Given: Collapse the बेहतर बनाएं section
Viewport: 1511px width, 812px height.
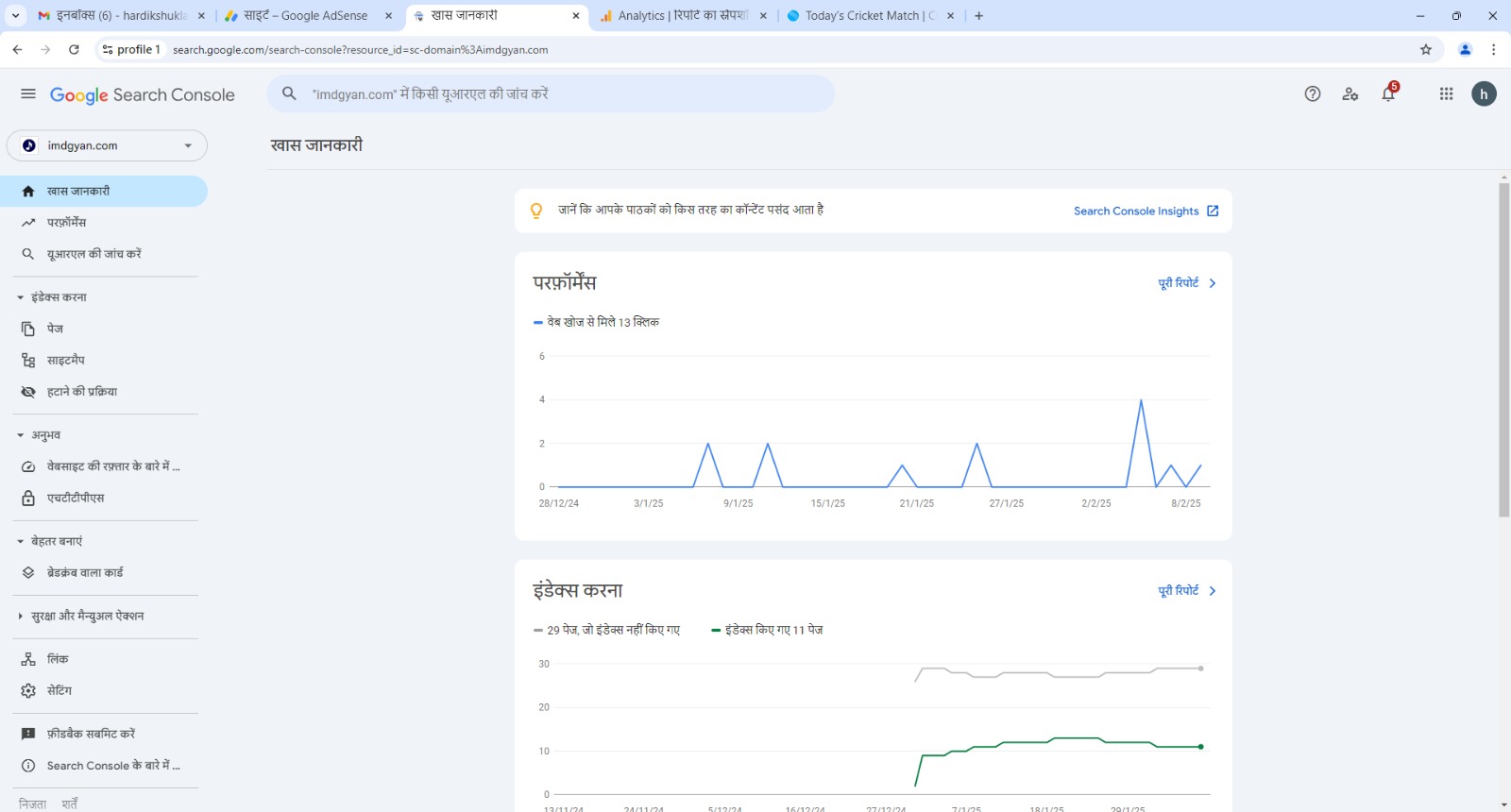Looking at the screenshot, I should pos(20,541).
